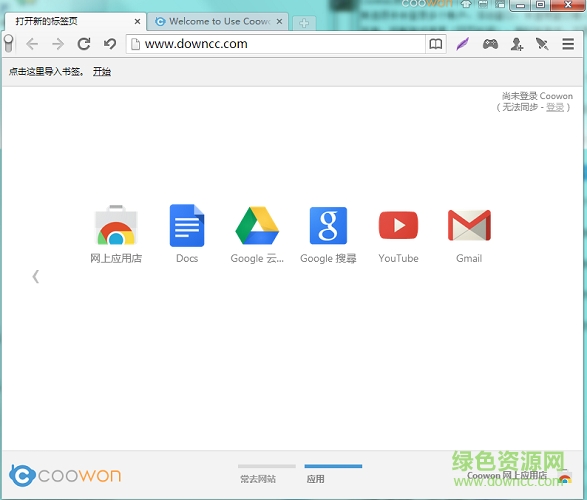Toggle the switch icon left of back button
The height and width of the screenshot is (500, 587).
coord(9,43)
